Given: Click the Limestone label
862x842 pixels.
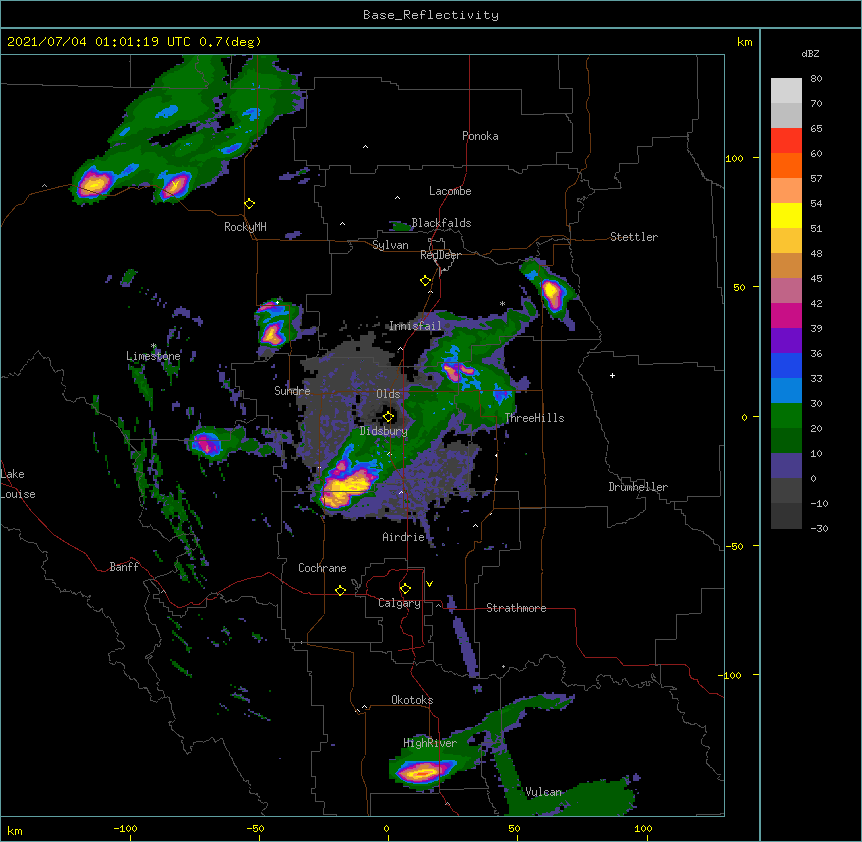Looking at the screenshot, I should point(153,356).
